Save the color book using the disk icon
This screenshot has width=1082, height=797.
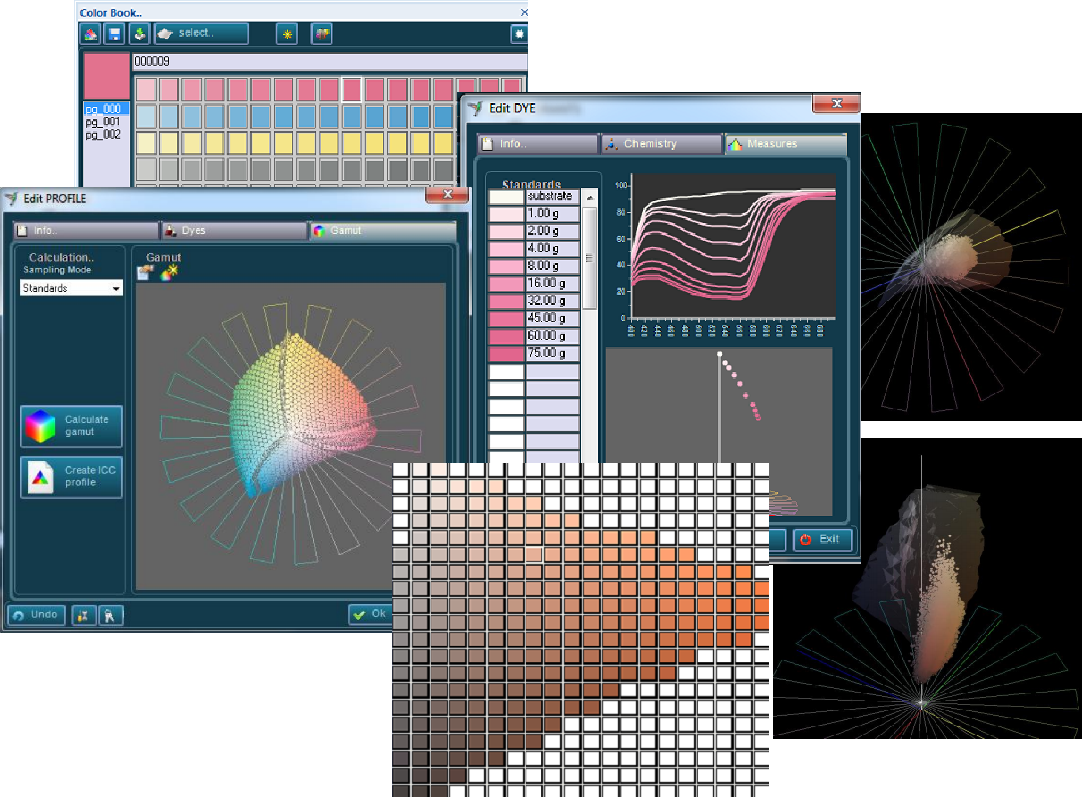pyautogui.click(x=114, y=33)
